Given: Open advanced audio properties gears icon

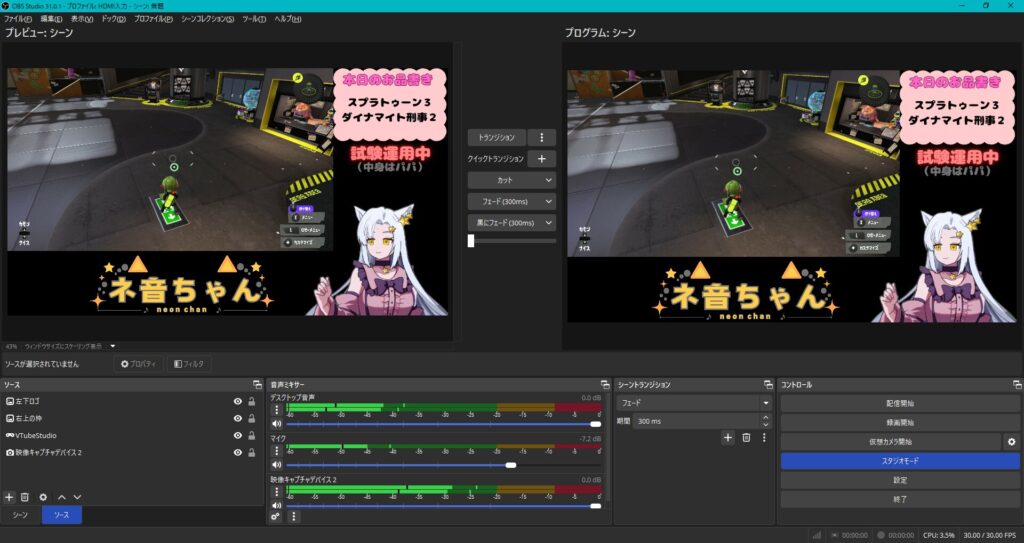Looking at the screenshot, I should coord(276,516).
